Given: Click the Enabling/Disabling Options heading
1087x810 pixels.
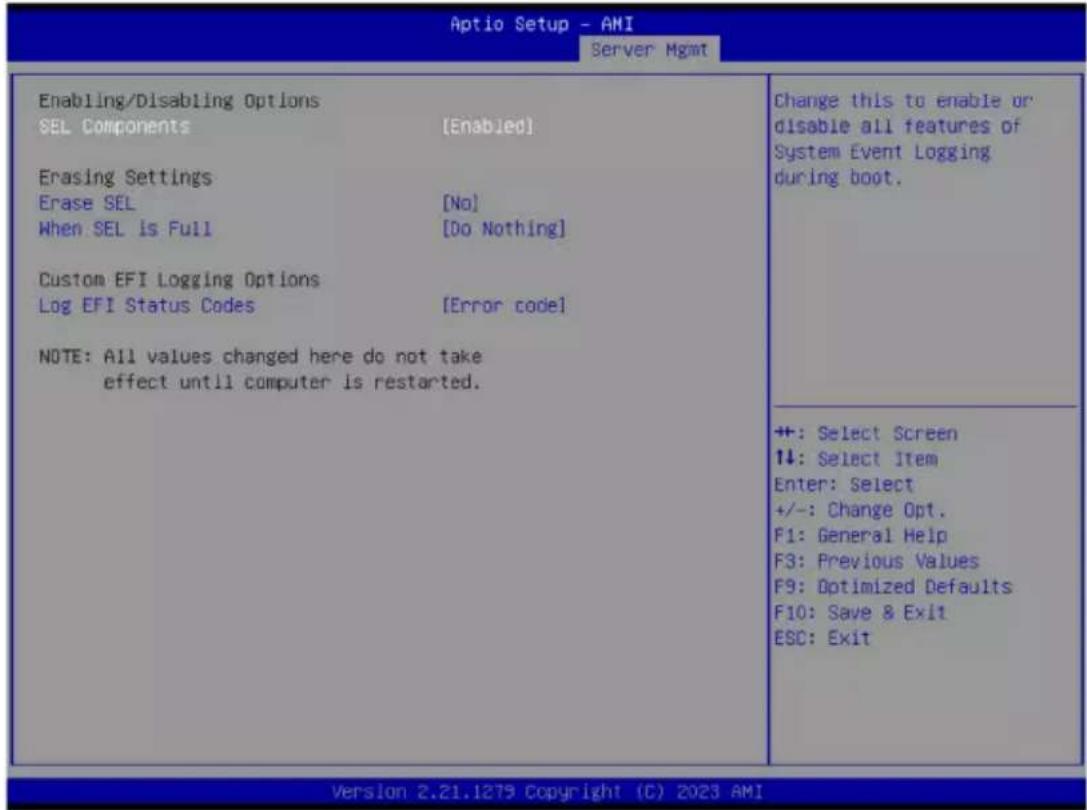Looking at the screenshot, I should [x=179, y=101].
